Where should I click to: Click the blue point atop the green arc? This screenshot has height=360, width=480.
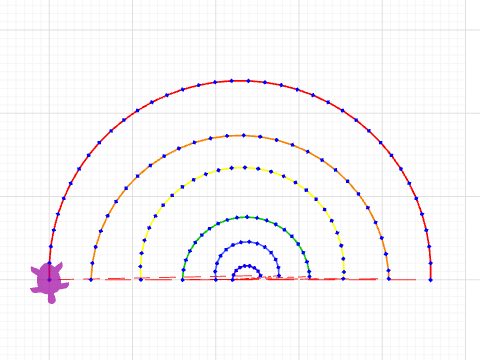coord(247,217)
